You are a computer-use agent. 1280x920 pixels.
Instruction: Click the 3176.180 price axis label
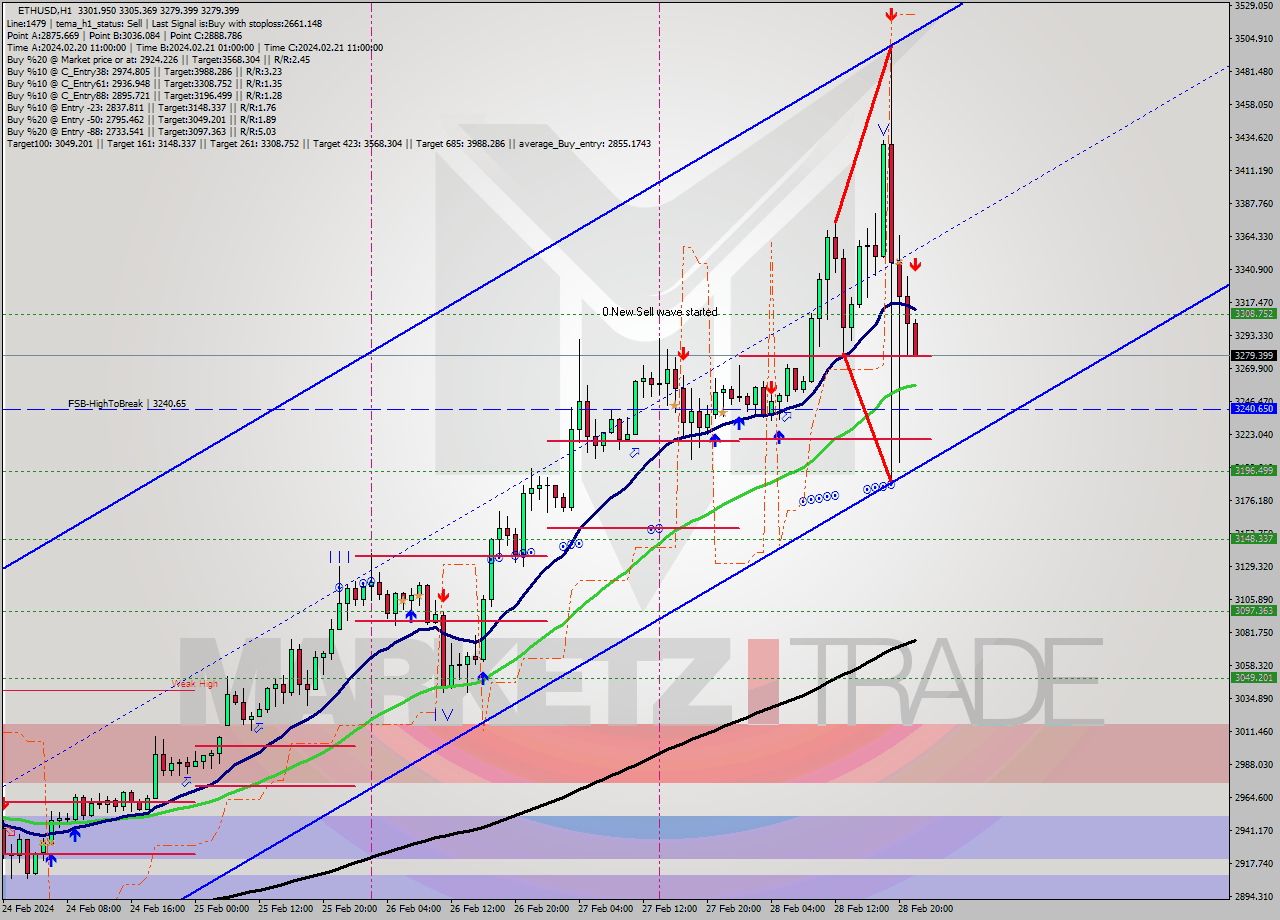click(1253, 501)
